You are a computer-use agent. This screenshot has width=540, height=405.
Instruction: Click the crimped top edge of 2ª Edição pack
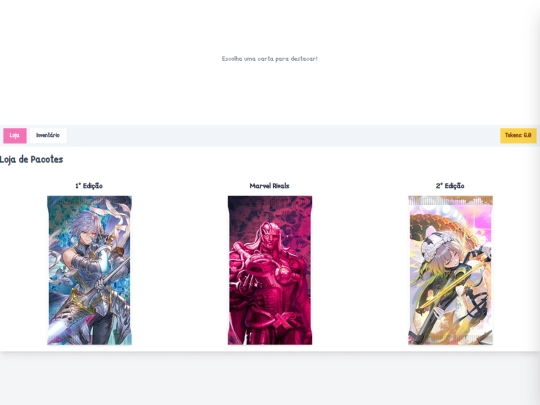(x=450, y=200)
